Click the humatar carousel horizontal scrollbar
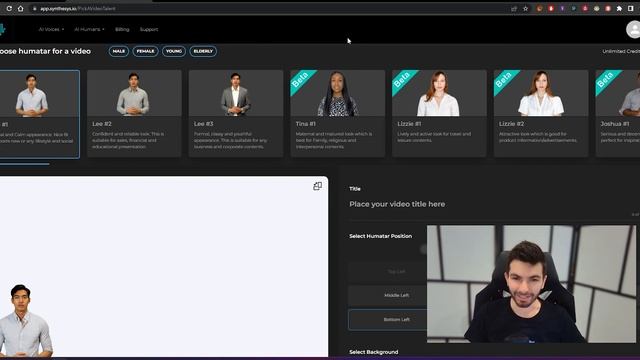Image resolution: width=640 pixels, height=360 pixels. (24, 164)
